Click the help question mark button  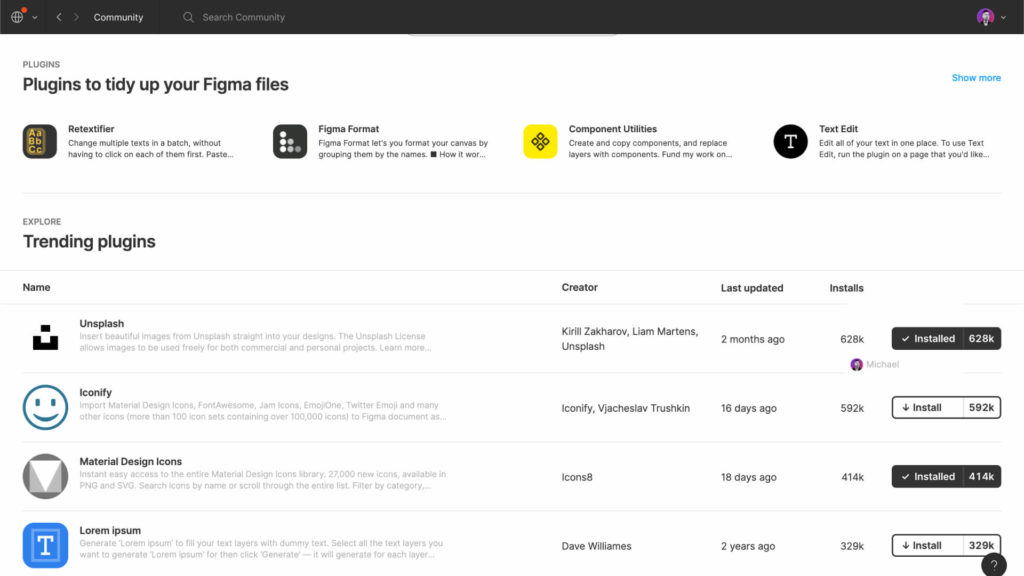coord(993,565)
